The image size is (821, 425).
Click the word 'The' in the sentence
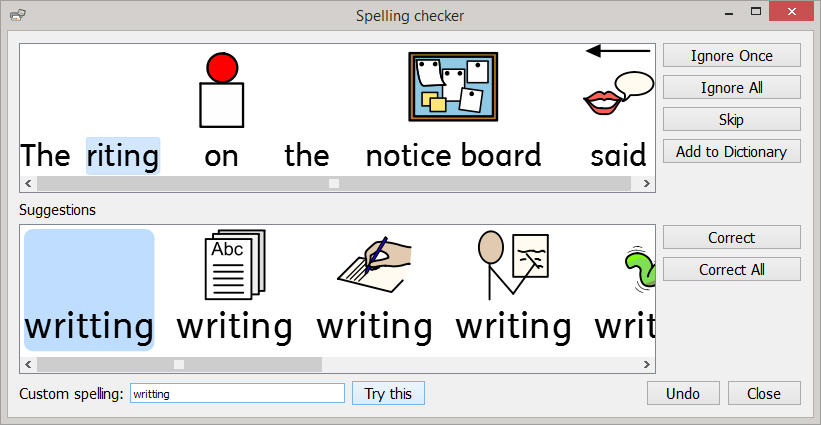[45, 155]
